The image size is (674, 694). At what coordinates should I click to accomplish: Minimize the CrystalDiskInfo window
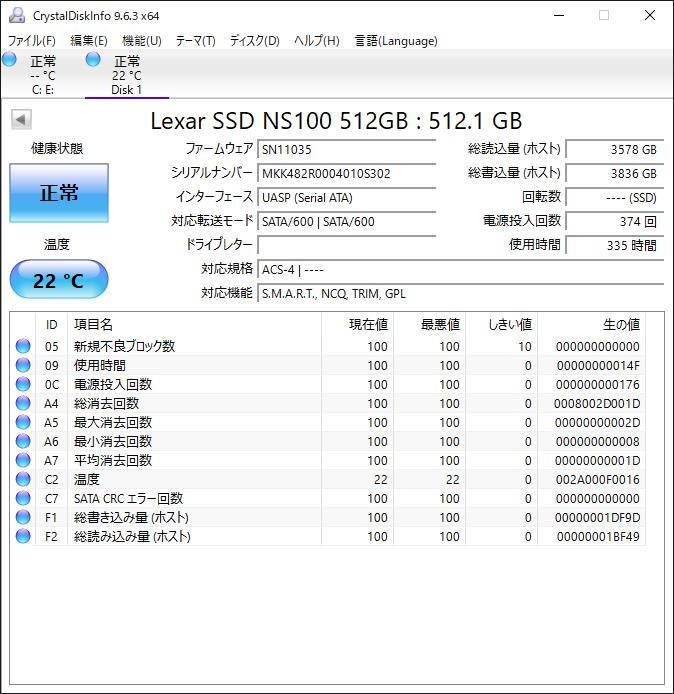[x=559, y=15]
